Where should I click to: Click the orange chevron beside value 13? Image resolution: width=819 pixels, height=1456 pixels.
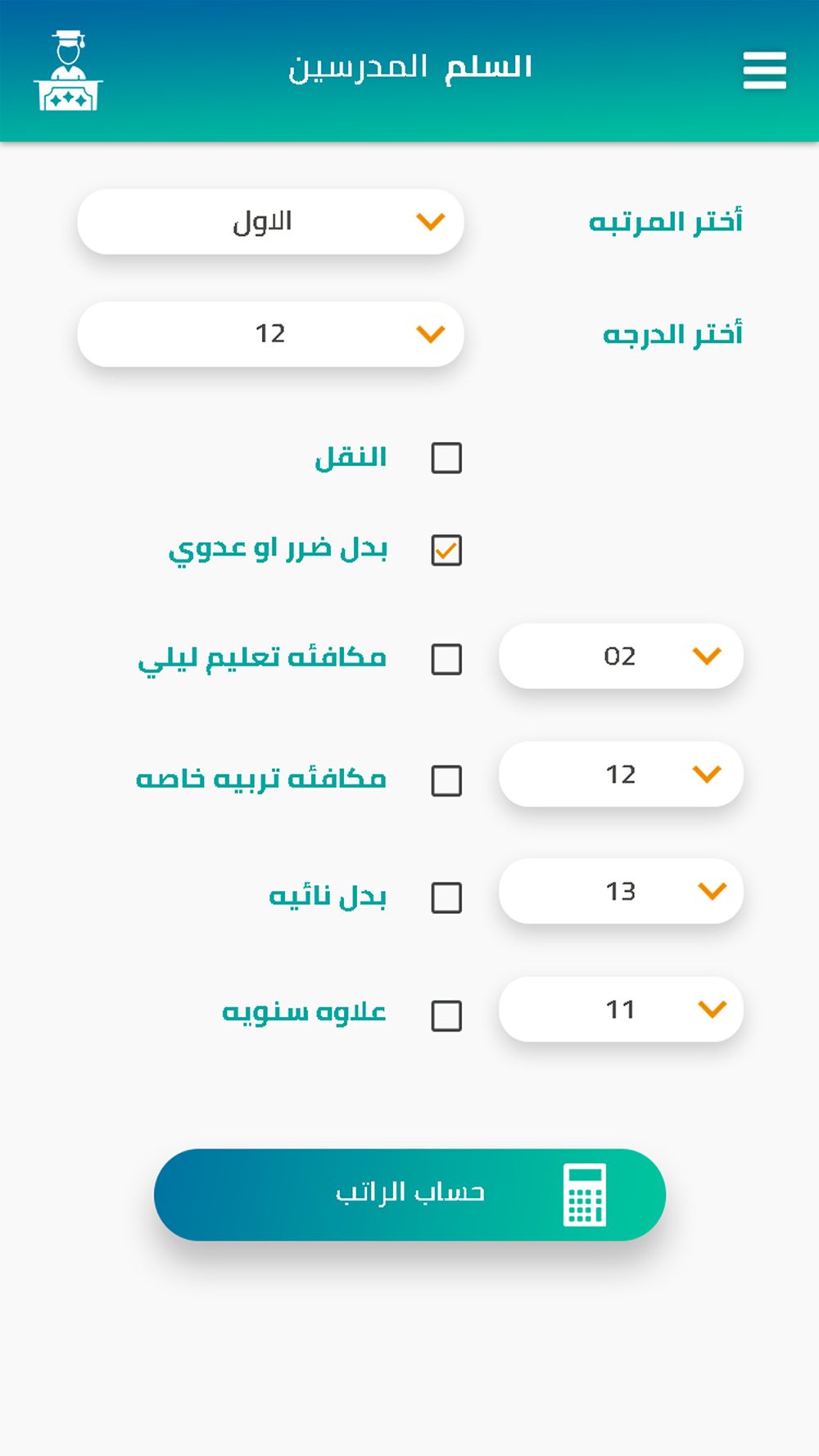[713, 891]
